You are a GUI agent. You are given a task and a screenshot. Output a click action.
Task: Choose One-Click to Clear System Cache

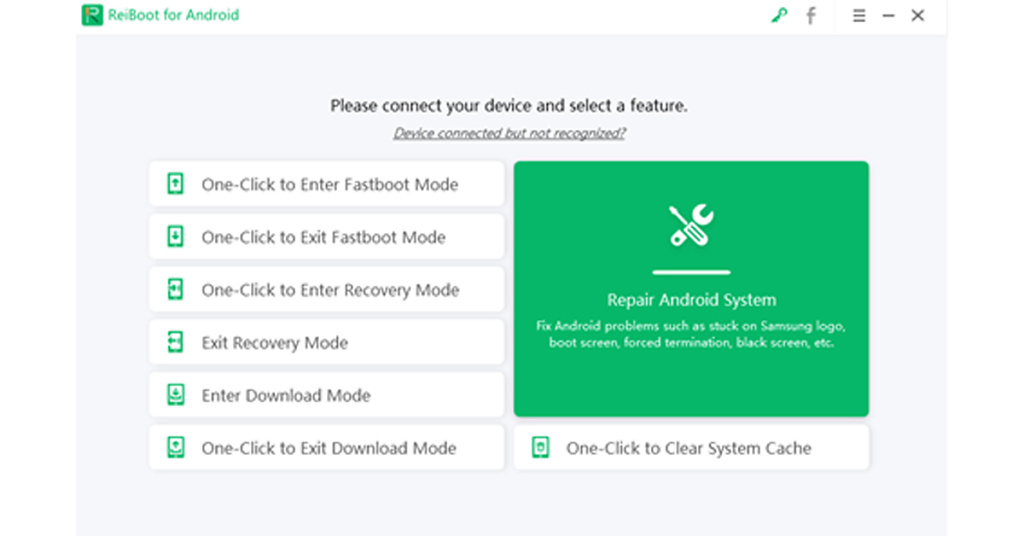tap(688, 449)
